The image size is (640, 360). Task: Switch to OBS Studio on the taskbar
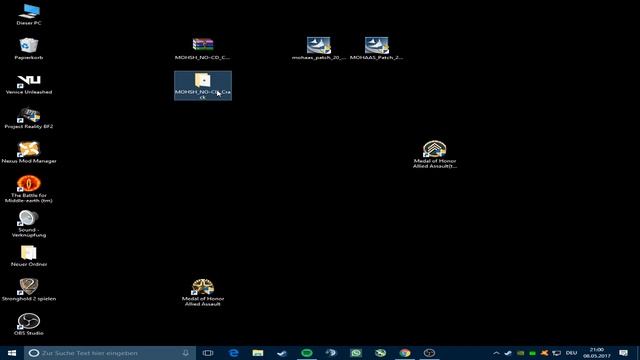[429, 353]
